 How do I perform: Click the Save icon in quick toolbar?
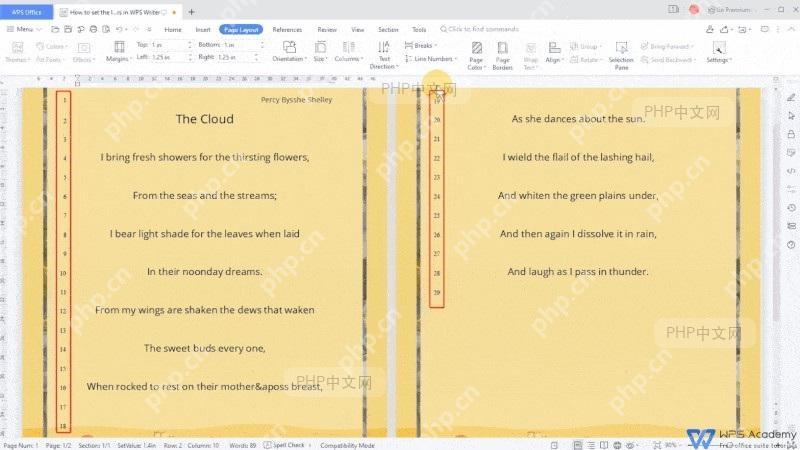pos(68,29)
